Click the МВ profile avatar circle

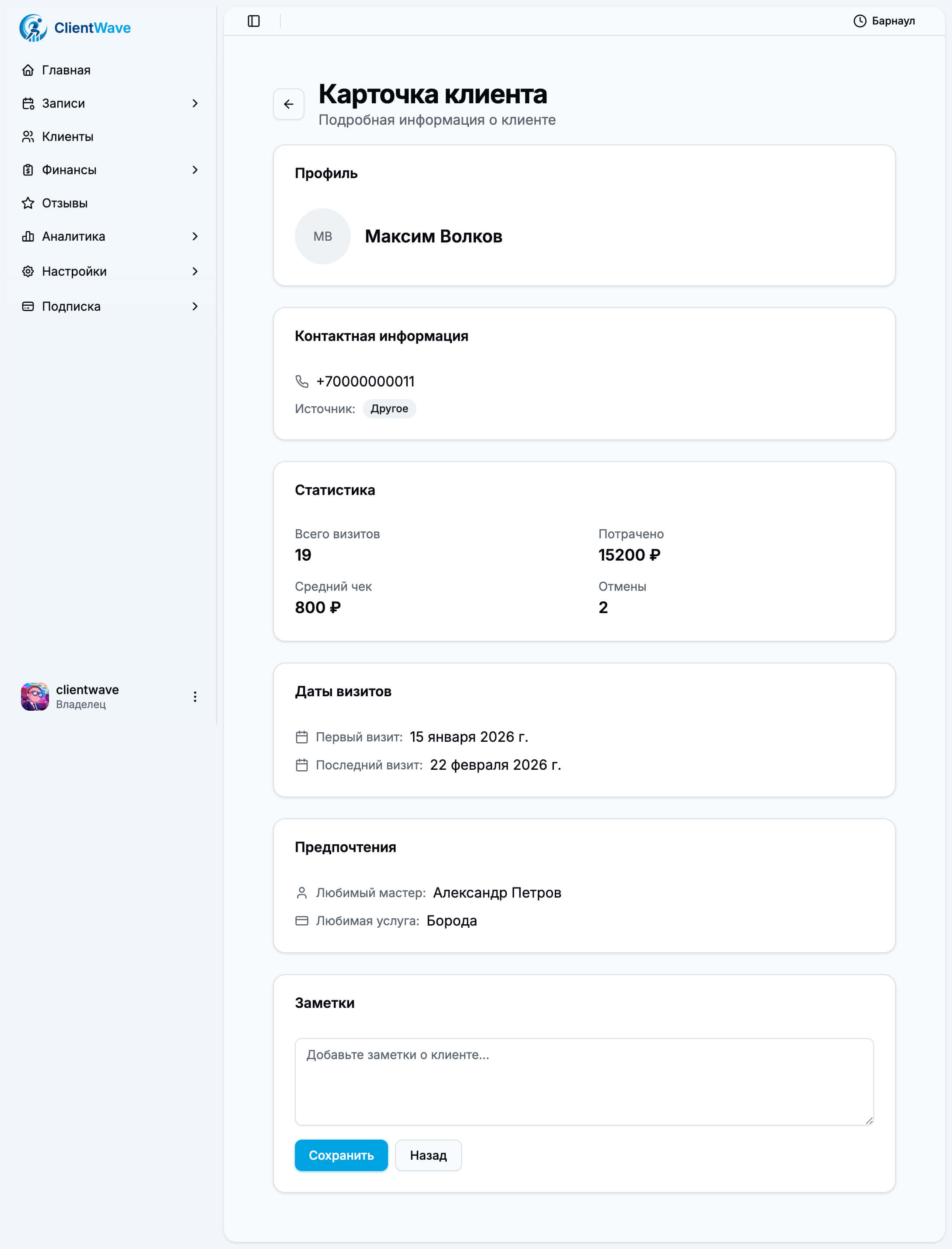(x=322, y=236)
